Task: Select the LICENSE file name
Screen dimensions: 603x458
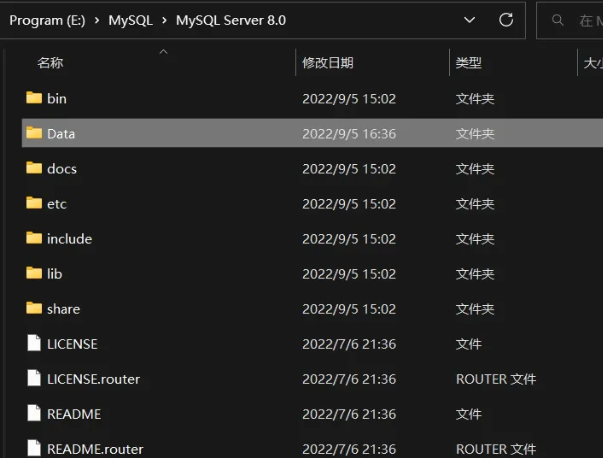Action: pyautogui.click(x=72, y=344)
